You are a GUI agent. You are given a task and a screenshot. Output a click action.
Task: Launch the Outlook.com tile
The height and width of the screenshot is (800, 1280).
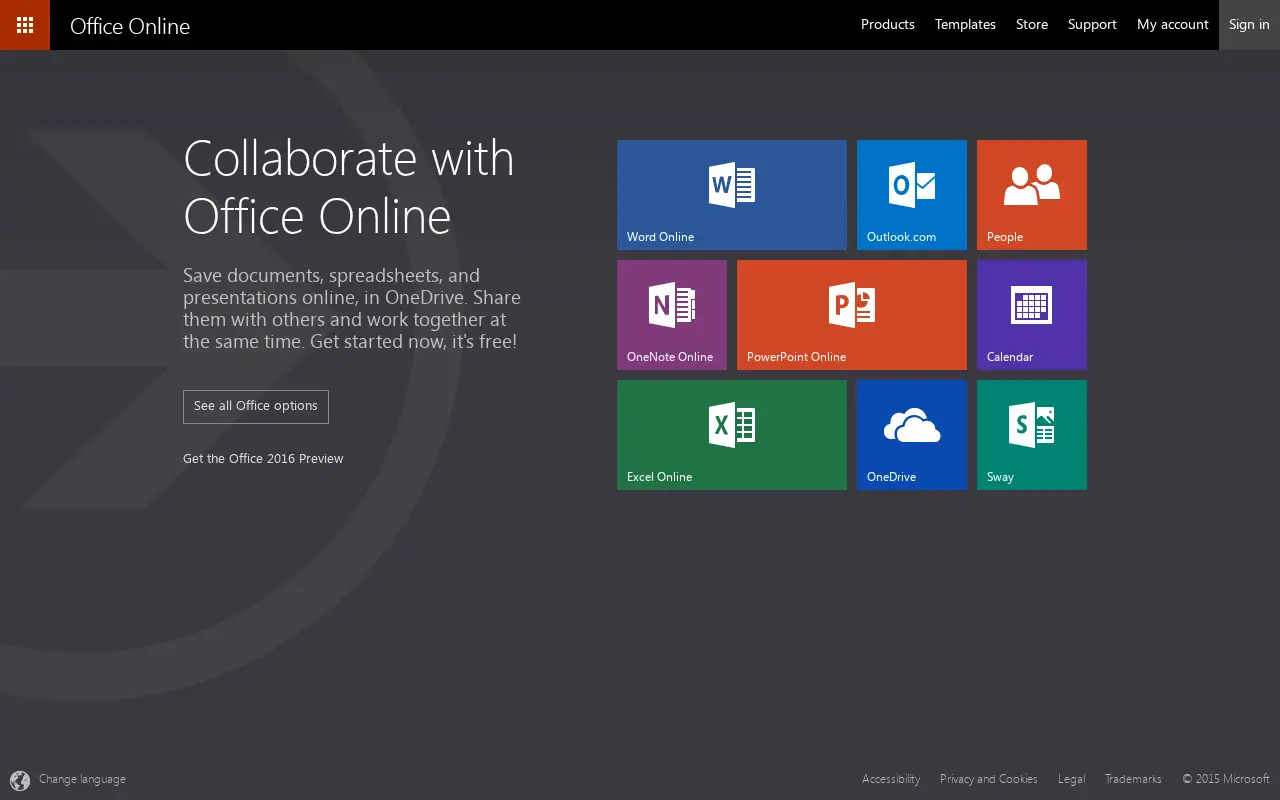(912, 195)
